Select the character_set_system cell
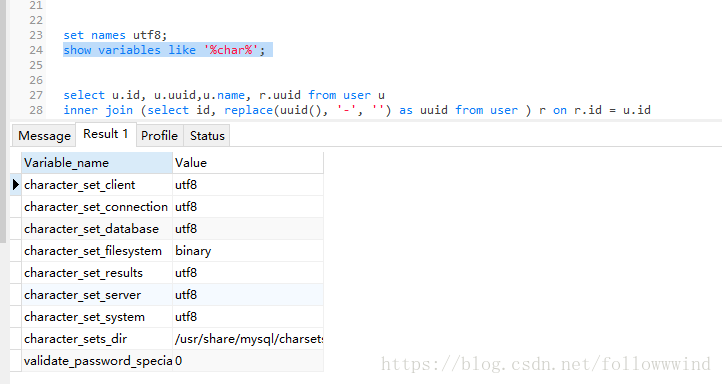The image size is (722, 384). (97, 317)
